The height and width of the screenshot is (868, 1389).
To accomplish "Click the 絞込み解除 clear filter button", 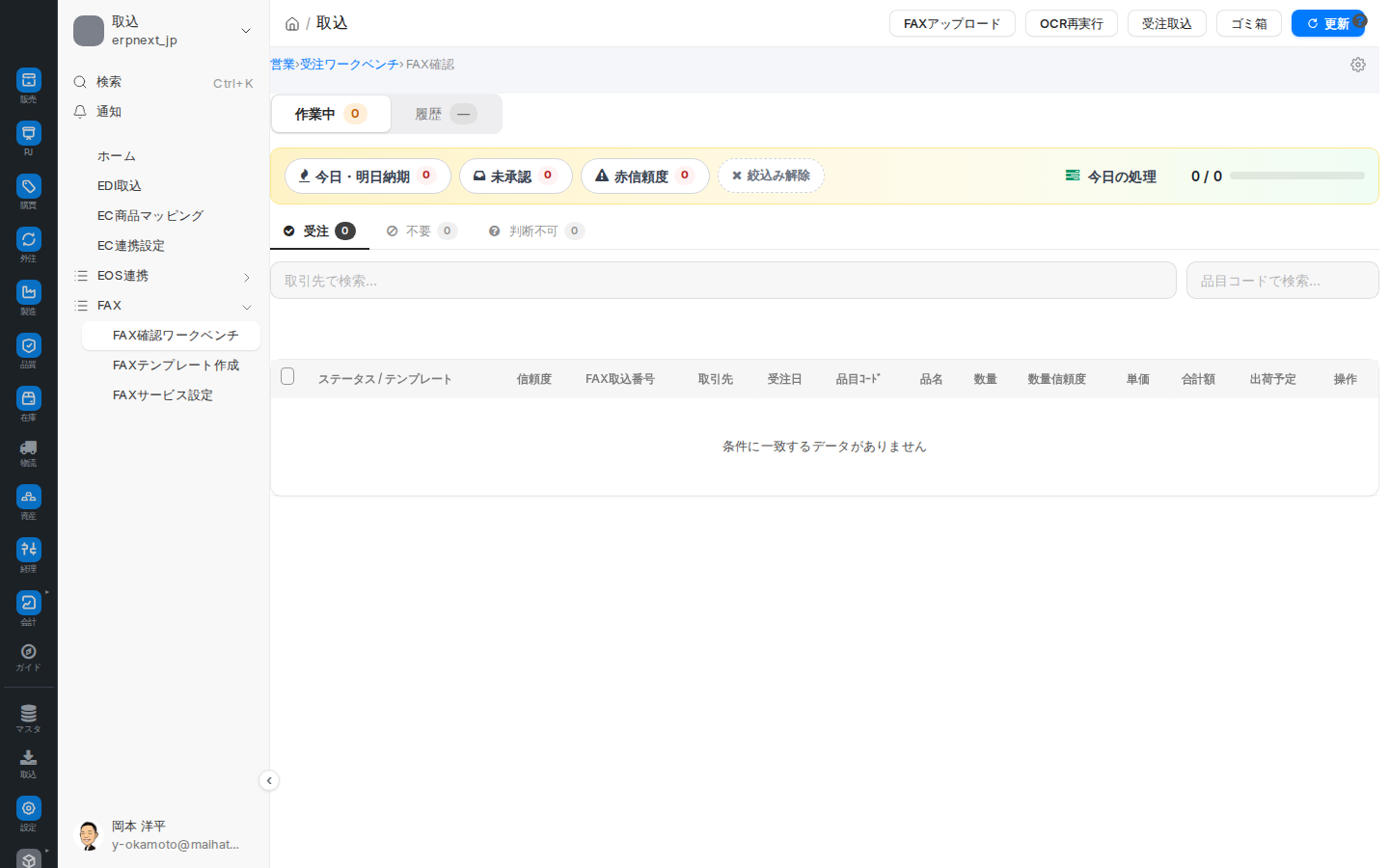I will coord(771,176).
